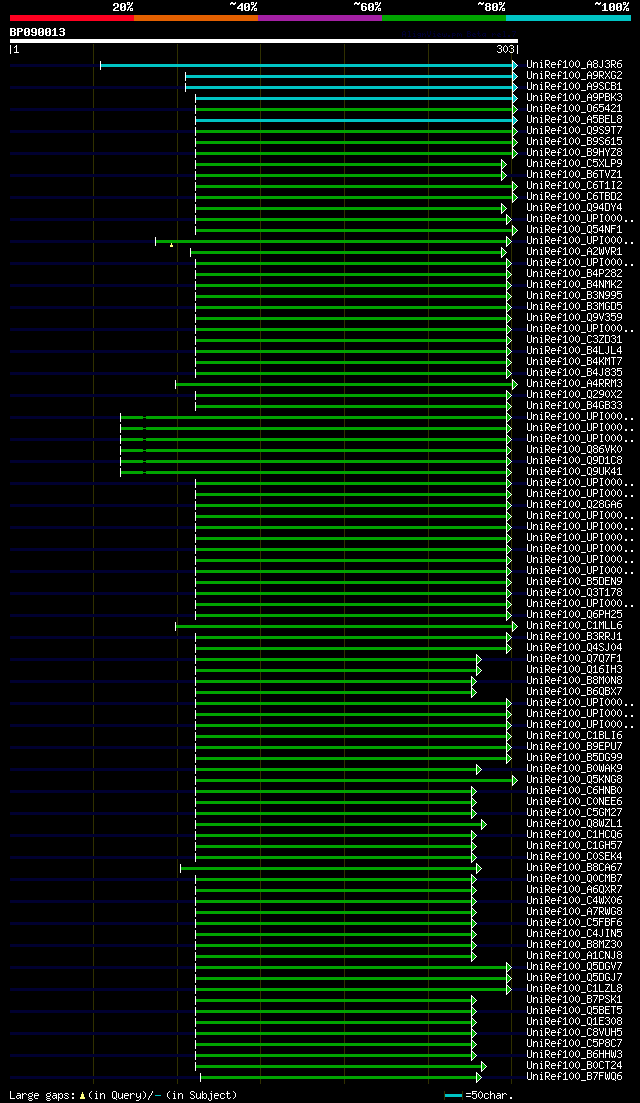Open the UniRef100_Q6PH25 hit label
The height and width of the screenshot is (1103, 640).
[x=574, y=616]
